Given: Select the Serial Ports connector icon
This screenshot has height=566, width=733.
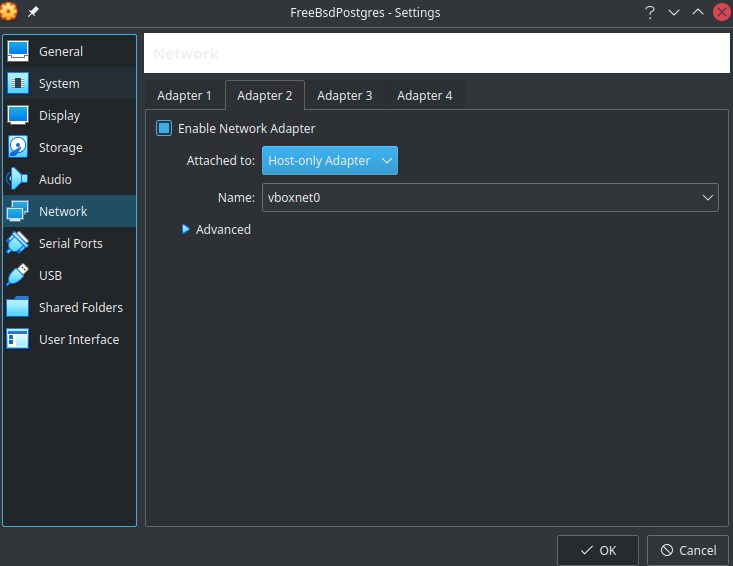Looking at the screenshot, I should (18, 243).
